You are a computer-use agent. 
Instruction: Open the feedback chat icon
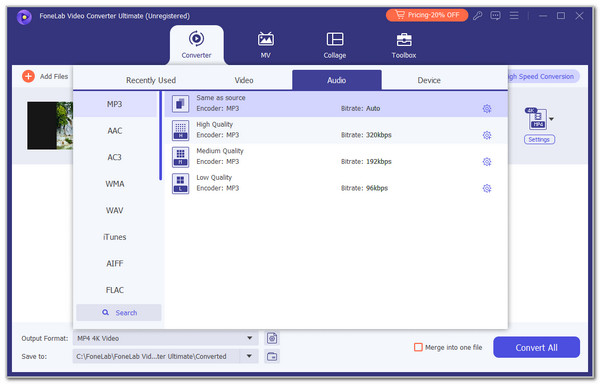point(496,16)
